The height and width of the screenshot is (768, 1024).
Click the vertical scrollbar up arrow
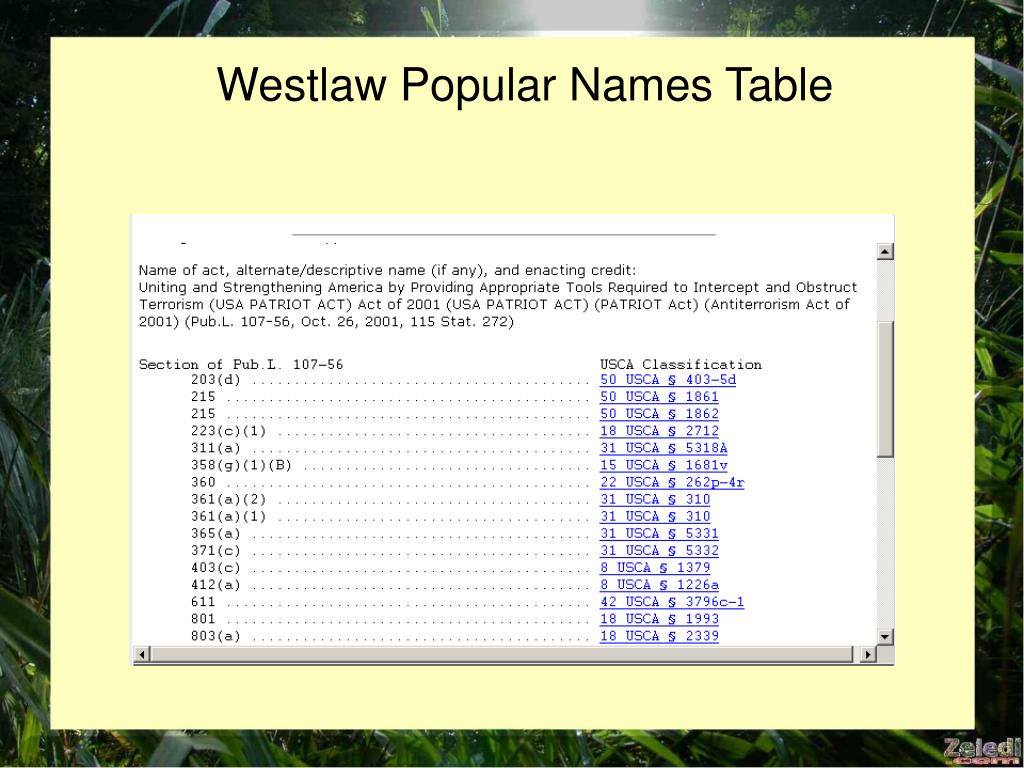click(x=885, y=251)
